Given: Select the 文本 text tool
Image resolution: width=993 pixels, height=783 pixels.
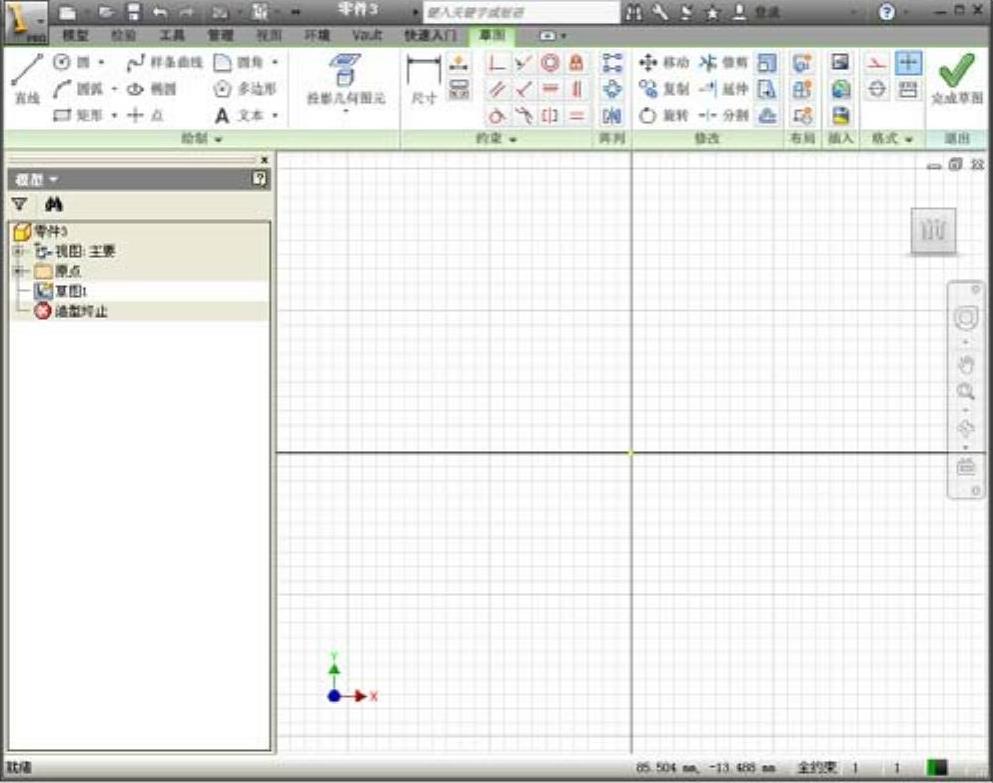Looking at the screenshot, I should click(x=239, y=115).
